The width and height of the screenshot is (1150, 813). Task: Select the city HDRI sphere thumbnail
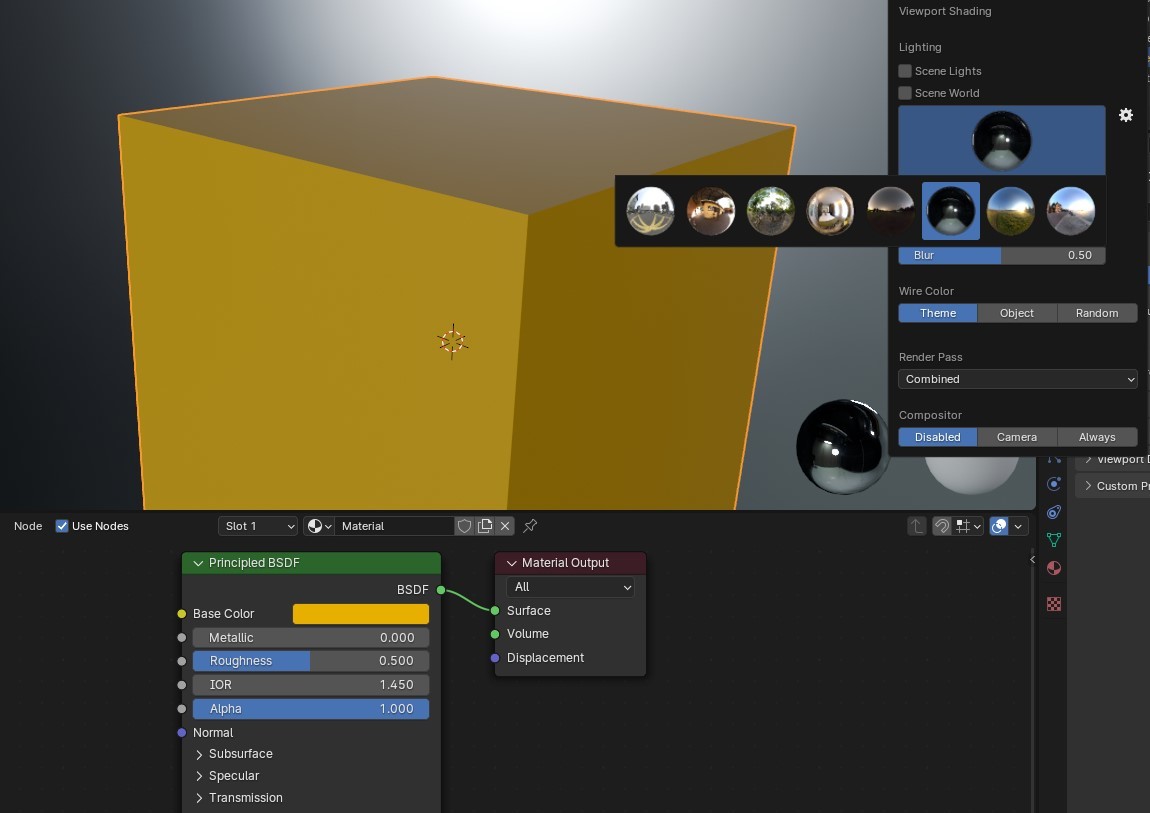coord(651,211)
